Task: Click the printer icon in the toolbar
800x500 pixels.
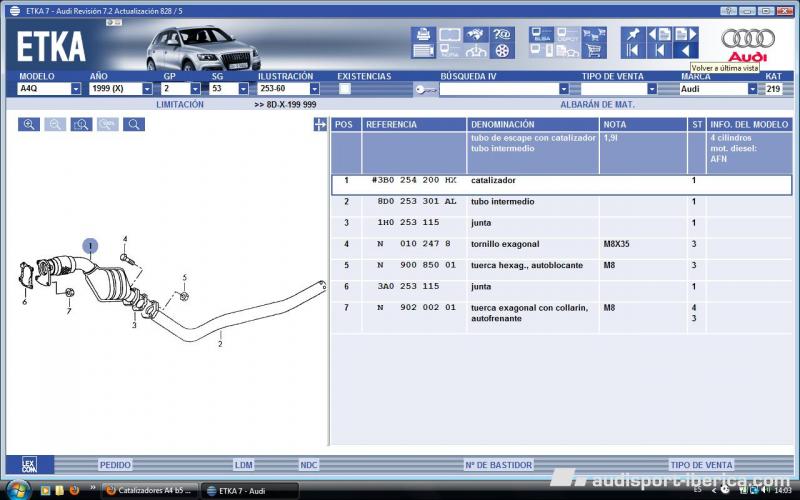Action: coord(423,34)
